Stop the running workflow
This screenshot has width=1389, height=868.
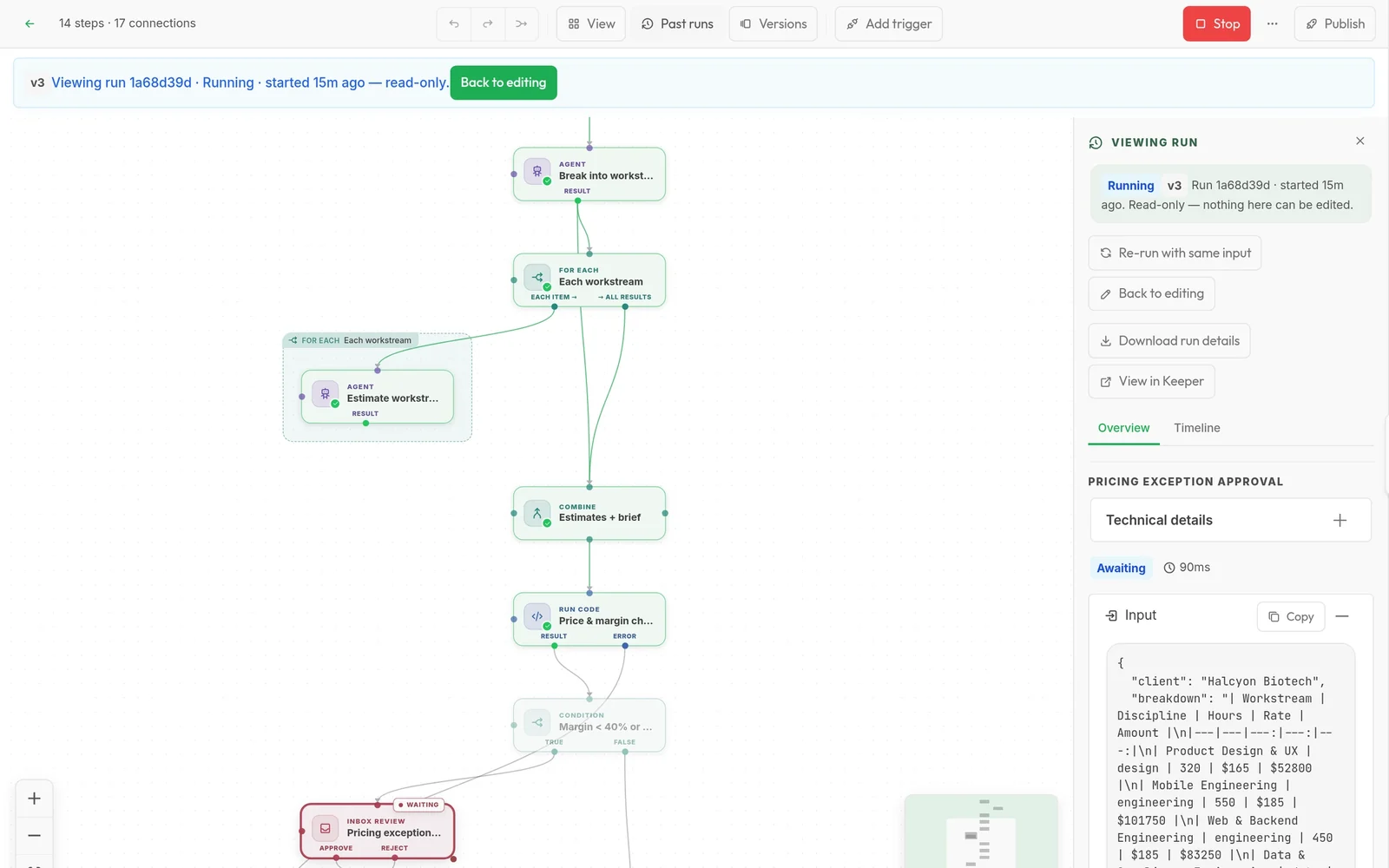point(1217,23)
